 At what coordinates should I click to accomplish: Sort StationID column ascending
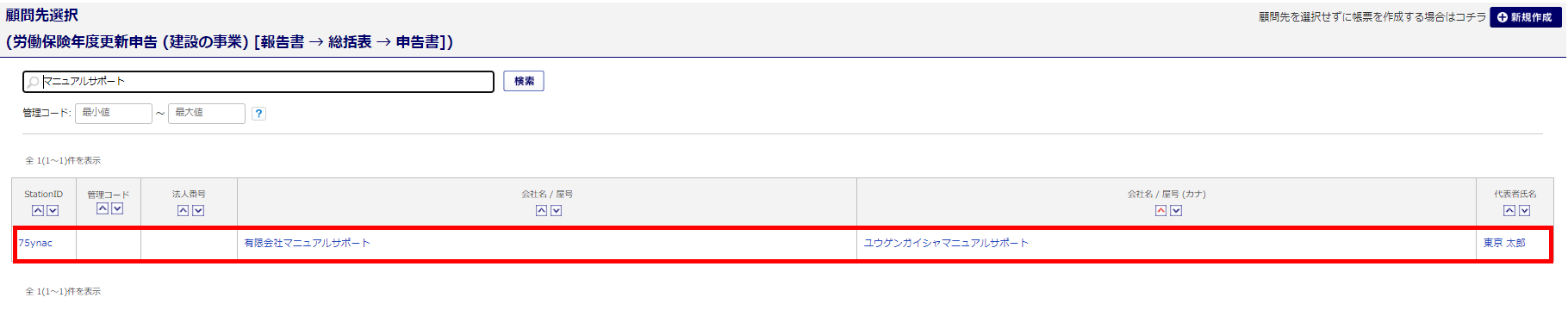(x=38, y=211)
